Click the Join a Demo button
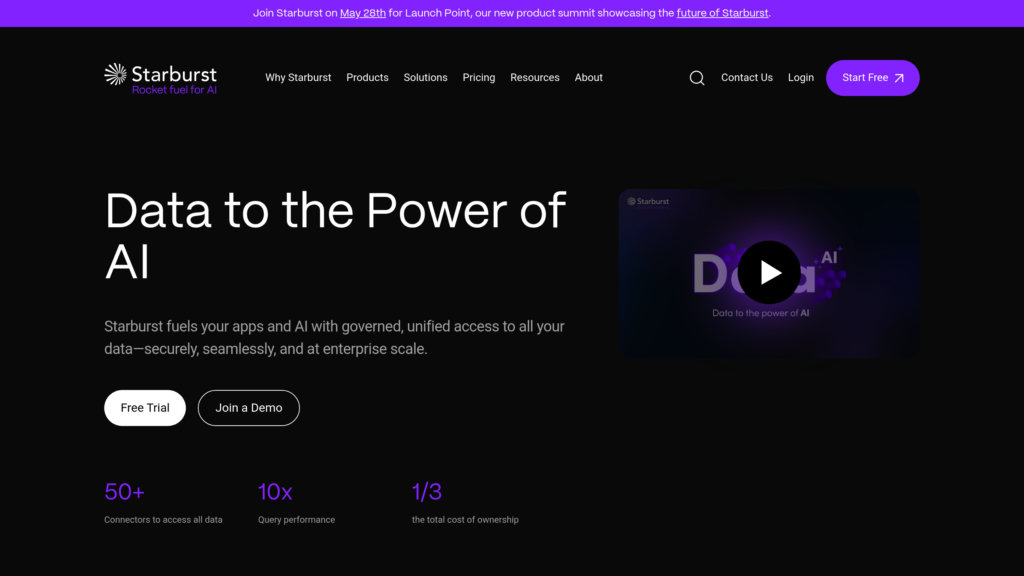This screenshot has height=576, width=1024. pyautogui.click(x=249, y=408)
